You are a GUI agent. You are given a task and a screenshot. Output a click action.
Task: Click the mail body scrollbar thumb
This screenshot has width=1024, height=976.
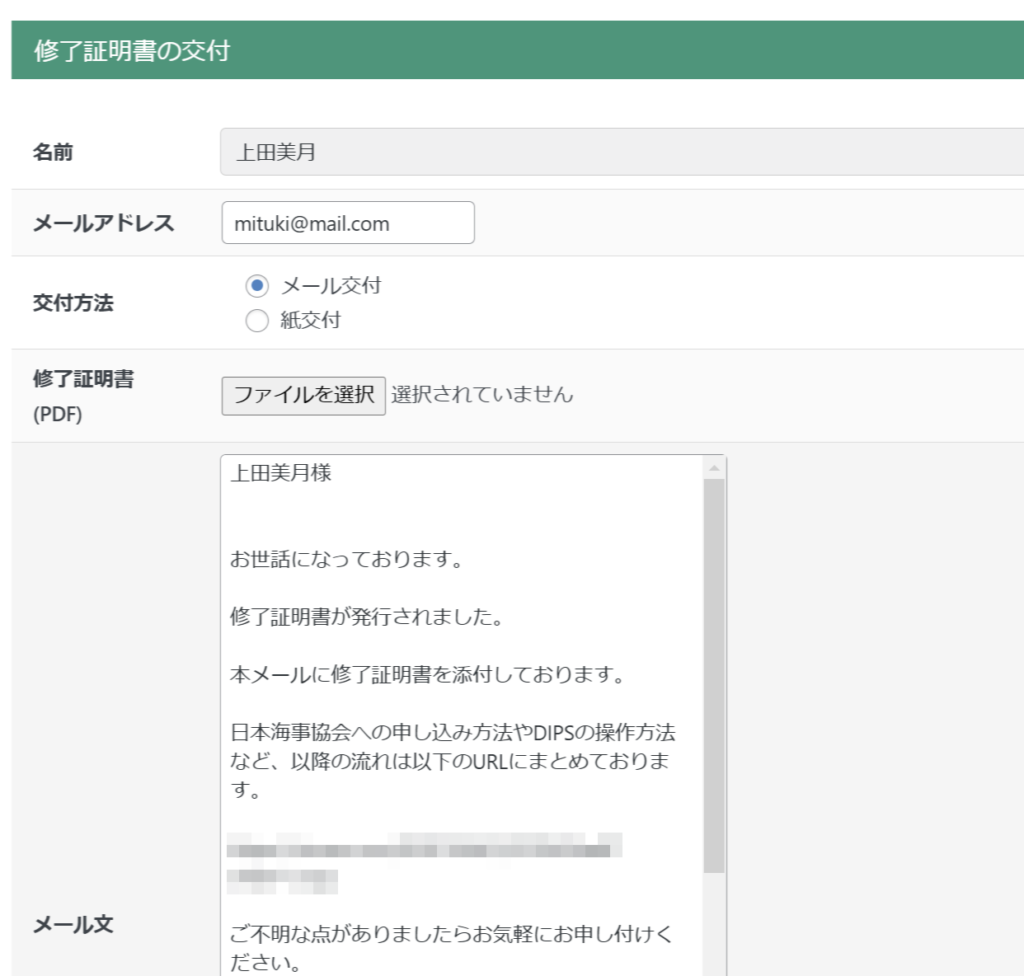coord(714,670)
